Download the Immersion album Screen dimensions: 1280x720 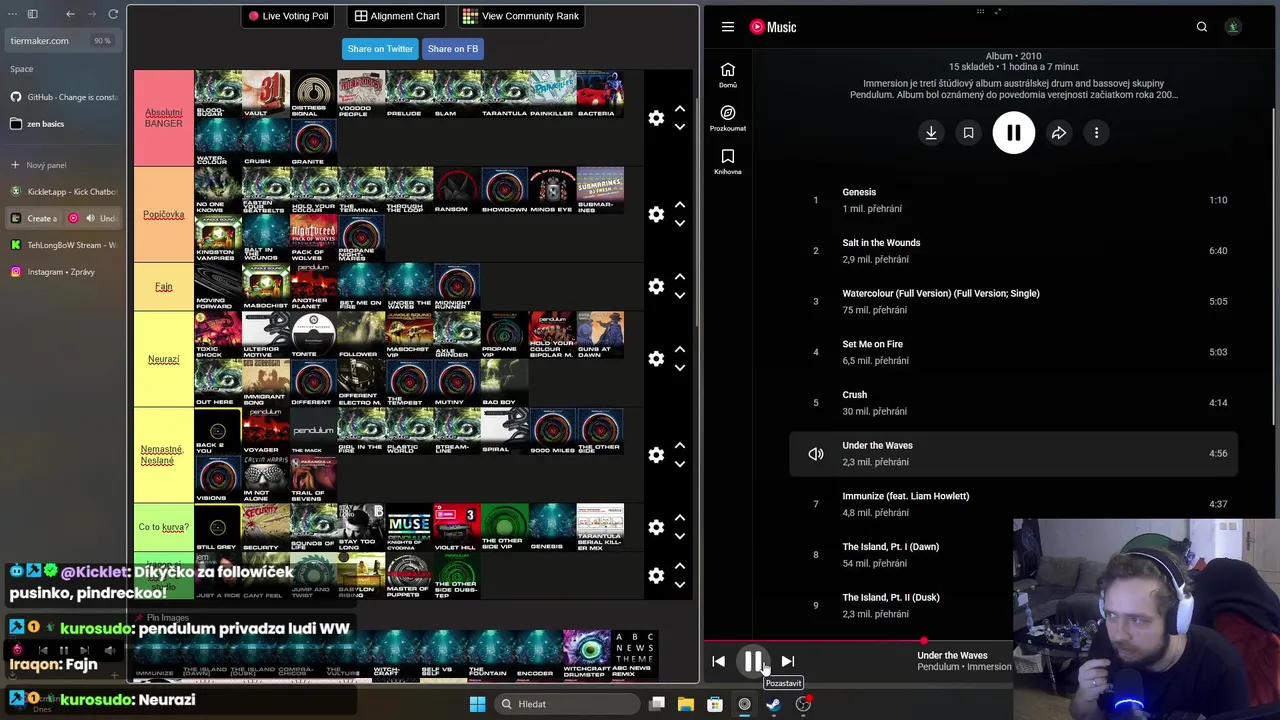pyautogui.click(x=931, y=133)
